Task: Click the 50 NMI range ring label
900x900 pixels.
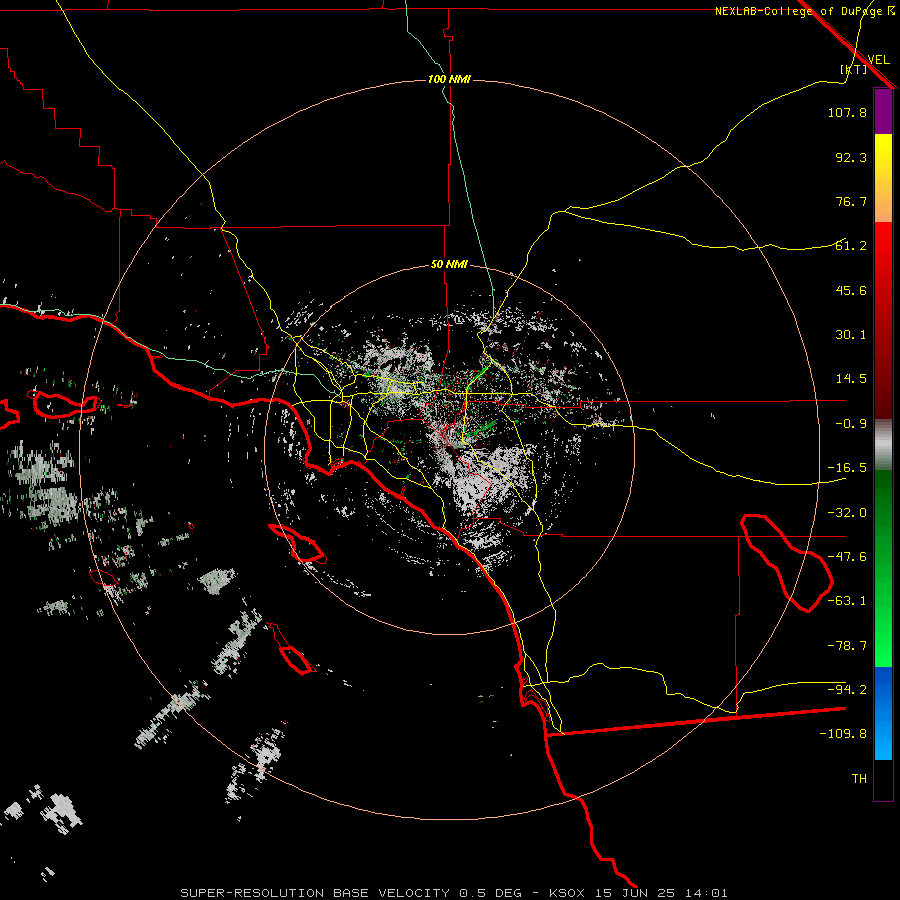Action: 449,265
